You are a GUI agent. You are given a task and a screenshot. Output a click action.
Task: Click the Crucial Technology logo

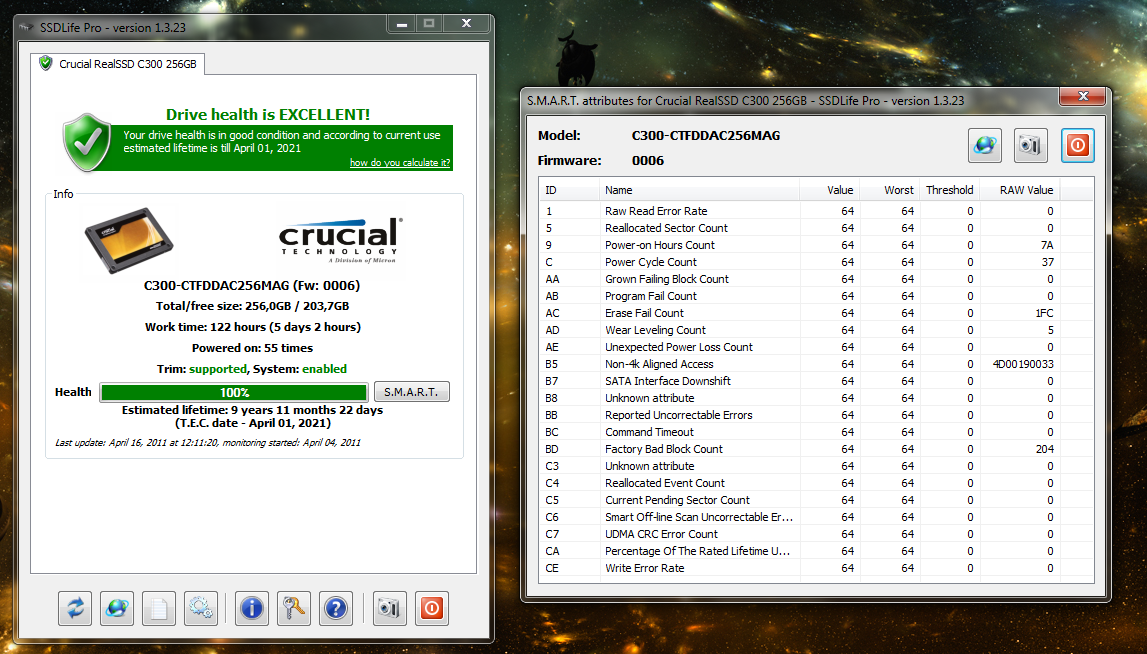pyautogui.click(x=341, y=240)
